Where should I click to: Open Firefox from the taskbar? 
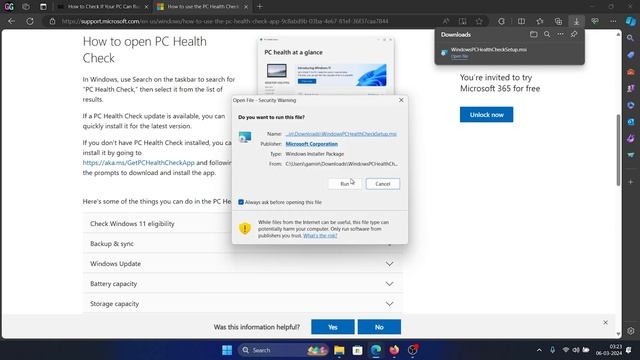point(394,350)
